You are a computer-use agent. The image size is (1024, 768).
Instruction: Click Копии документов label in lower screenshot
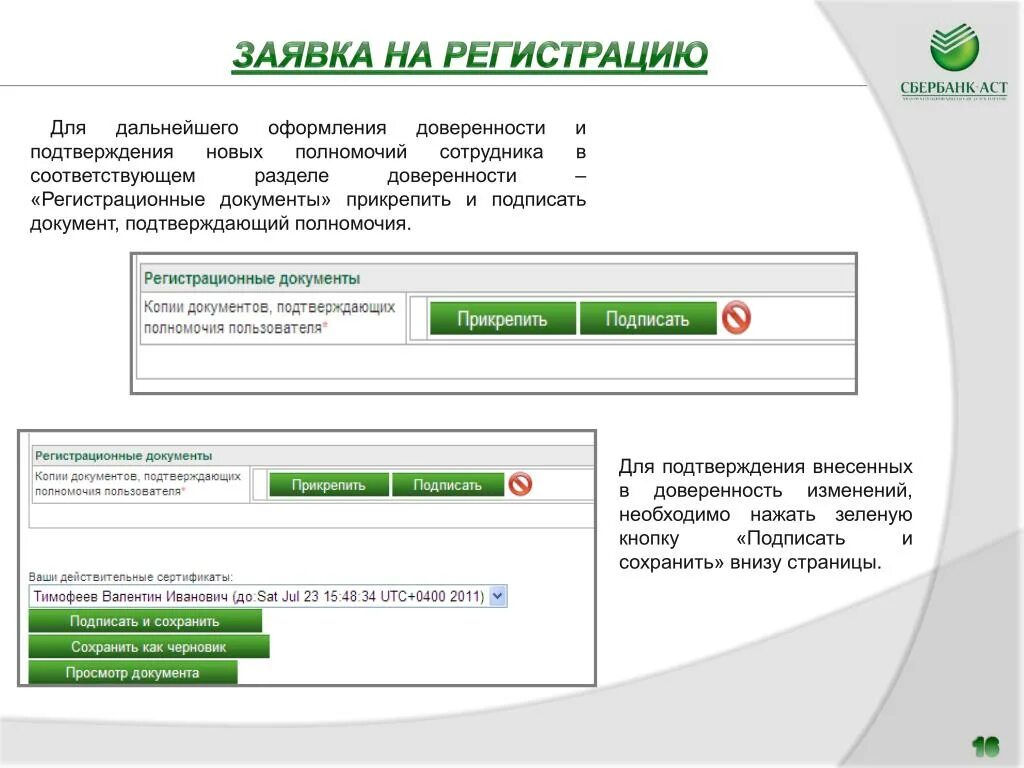click(138, 484)
